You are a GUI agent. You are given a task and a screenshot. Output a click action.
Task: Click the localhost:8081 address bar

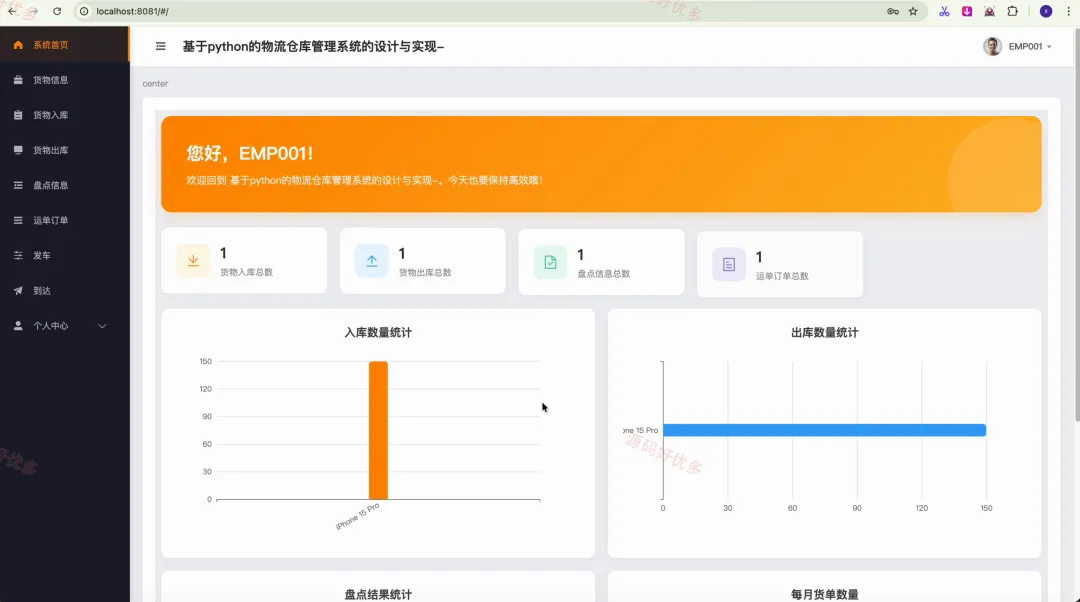(x=482, y=11)
